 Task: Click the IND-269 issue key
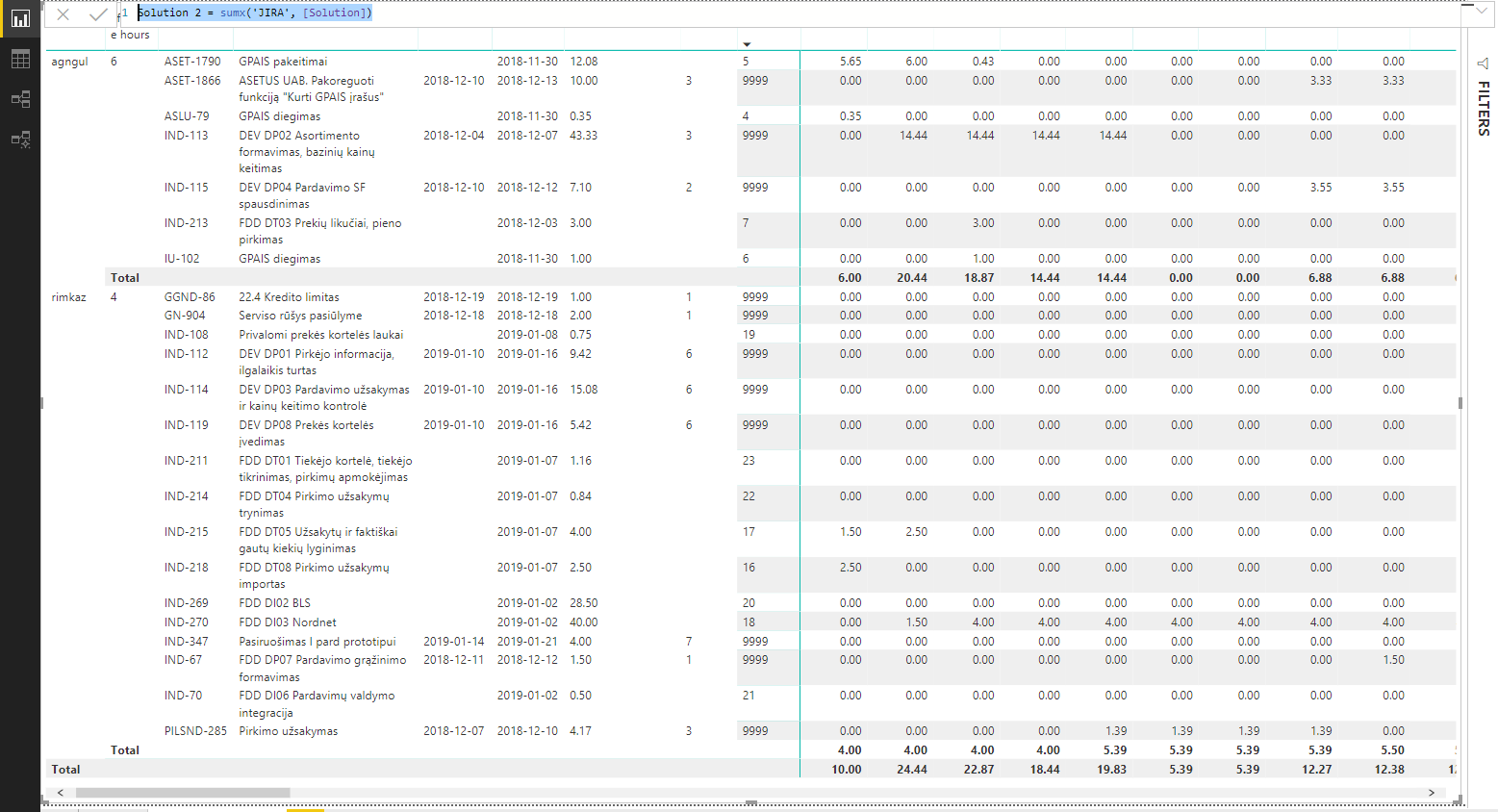pos(186,603)
